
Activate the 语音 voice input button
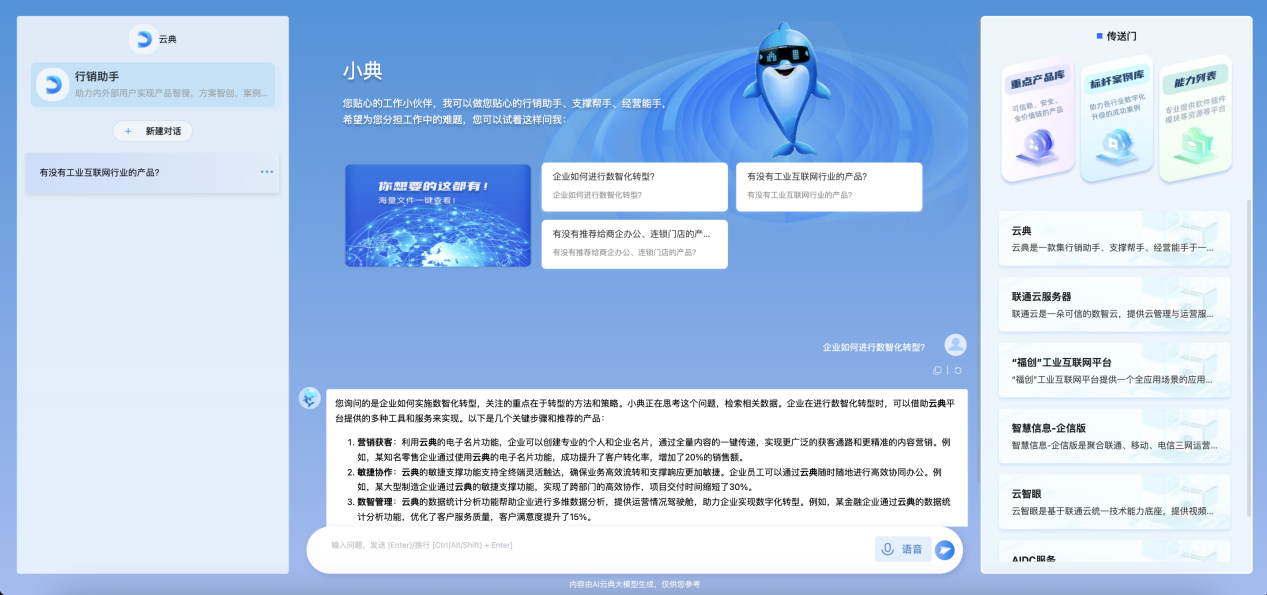(903, 549)
